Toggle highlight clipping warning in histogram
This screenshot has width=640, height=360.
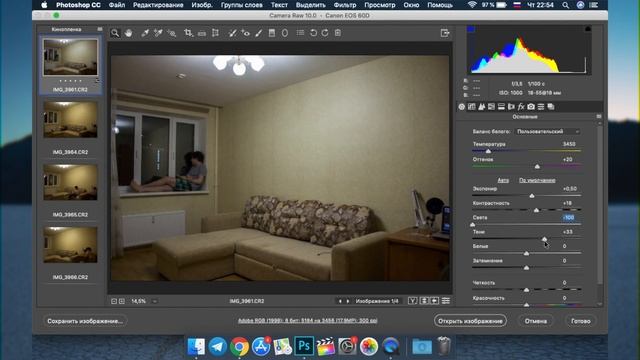(x=587, y=29)
